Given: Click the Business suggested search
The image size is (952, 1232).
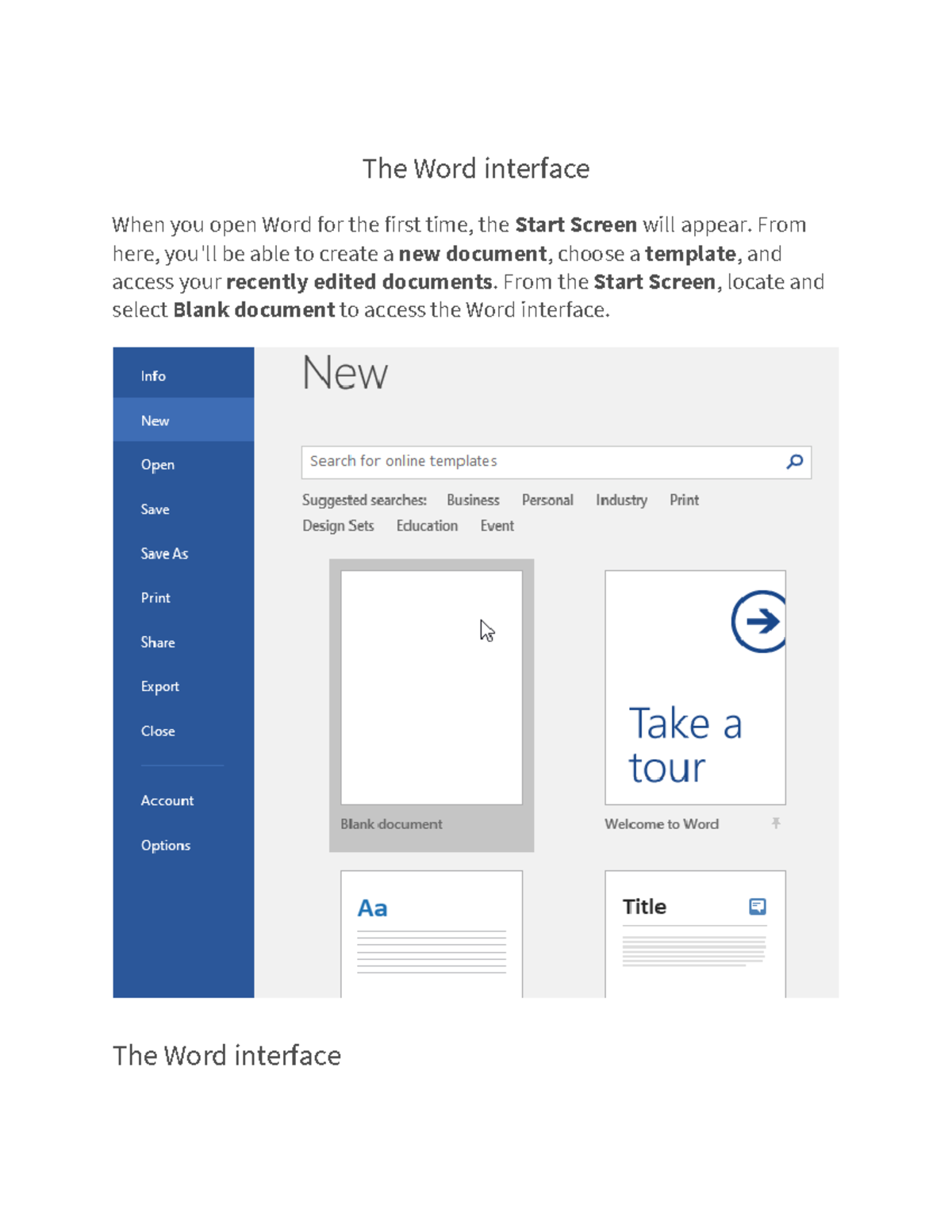Looking at the screenshot, I should (x=472, y=500).
